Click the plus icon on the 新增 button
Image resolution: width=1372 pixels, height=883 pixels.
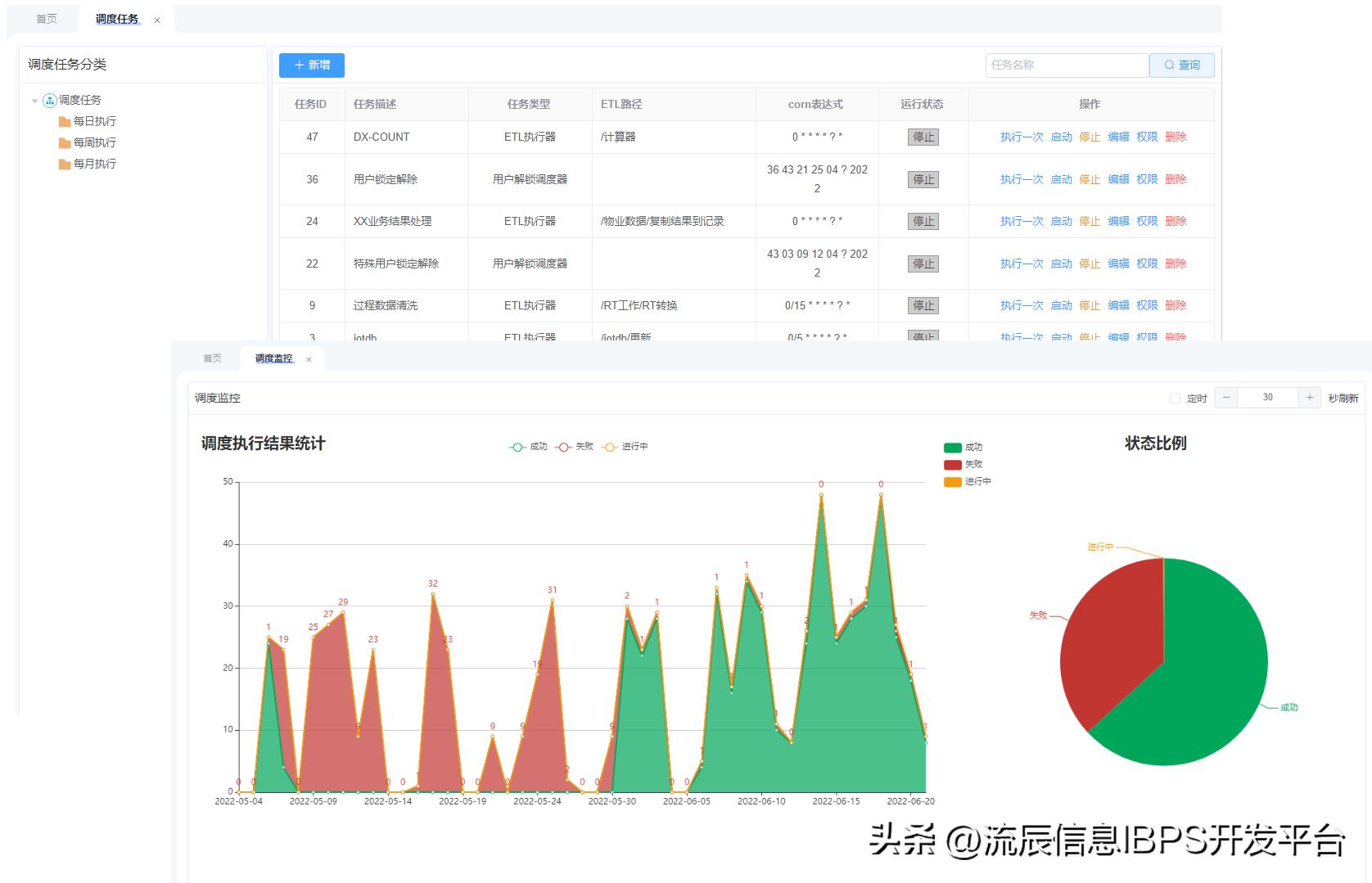pos(298,65)
